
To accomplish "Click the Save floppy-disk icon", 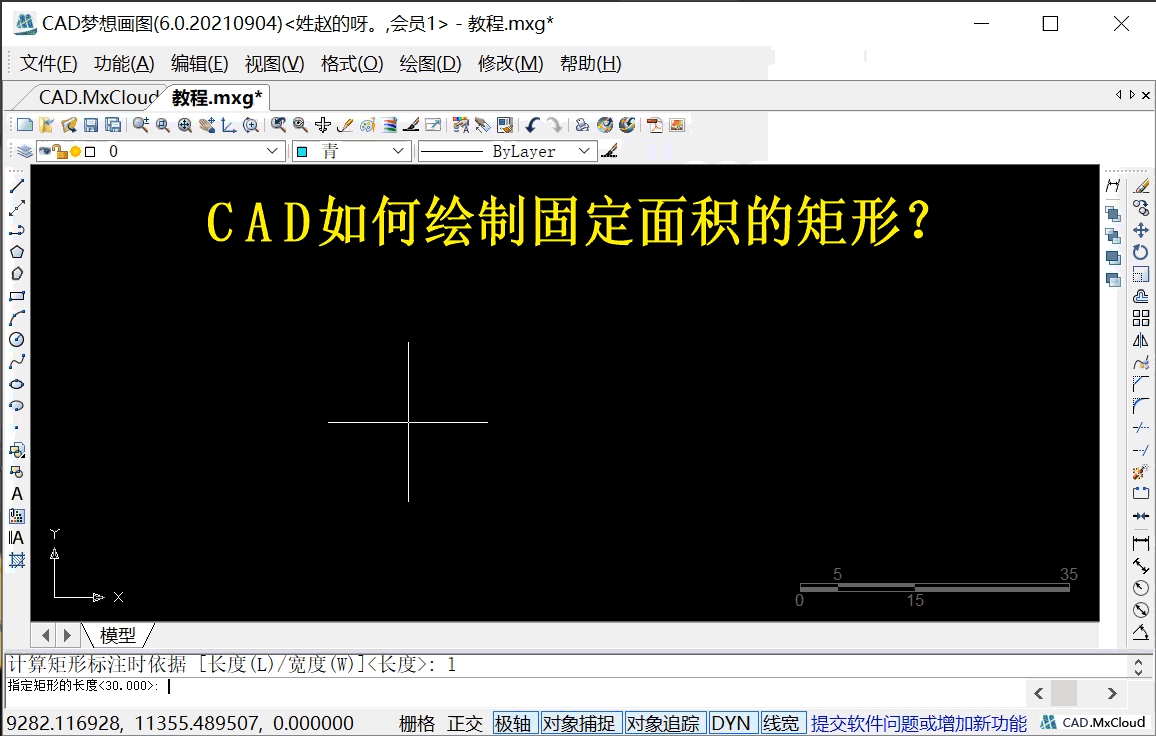I will tap(91, 125).
